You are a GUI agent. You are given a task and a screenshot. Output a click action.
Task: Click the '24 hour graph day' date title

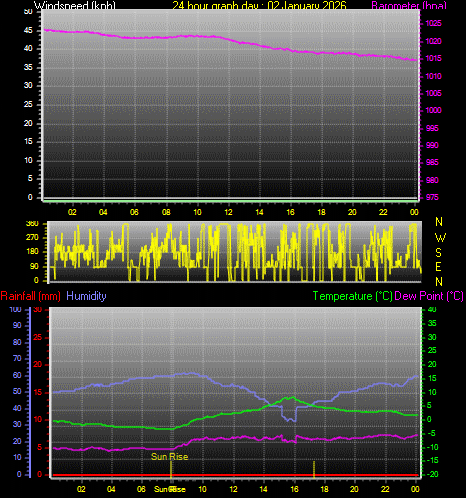pos(259,5)
